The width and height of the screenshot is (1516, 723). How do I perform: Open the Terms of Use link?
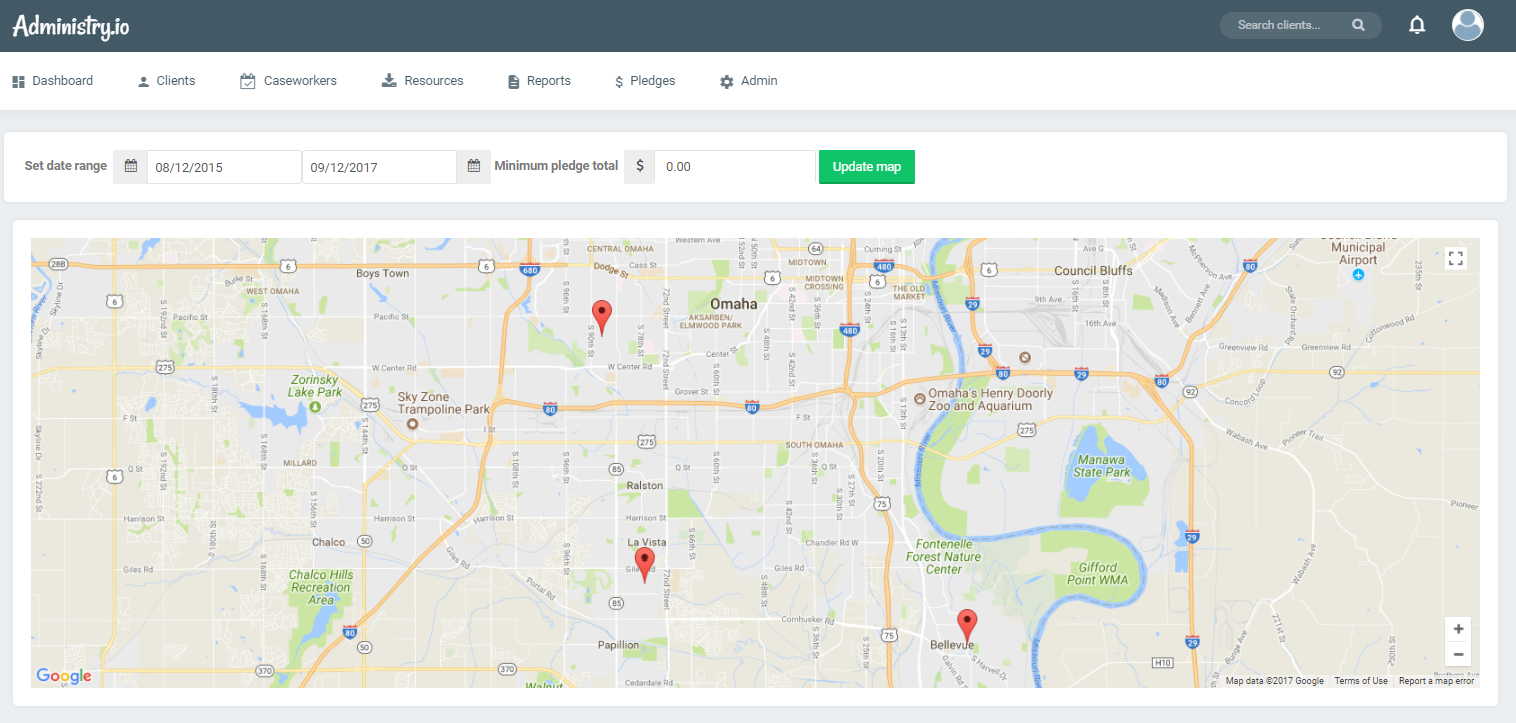tap(1361, 680)
